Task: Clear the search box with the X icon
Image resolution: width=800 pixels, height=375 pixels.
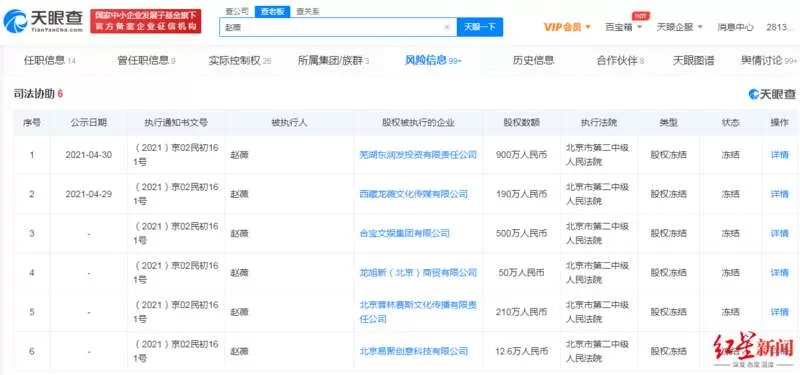Action: pos(447,28)
